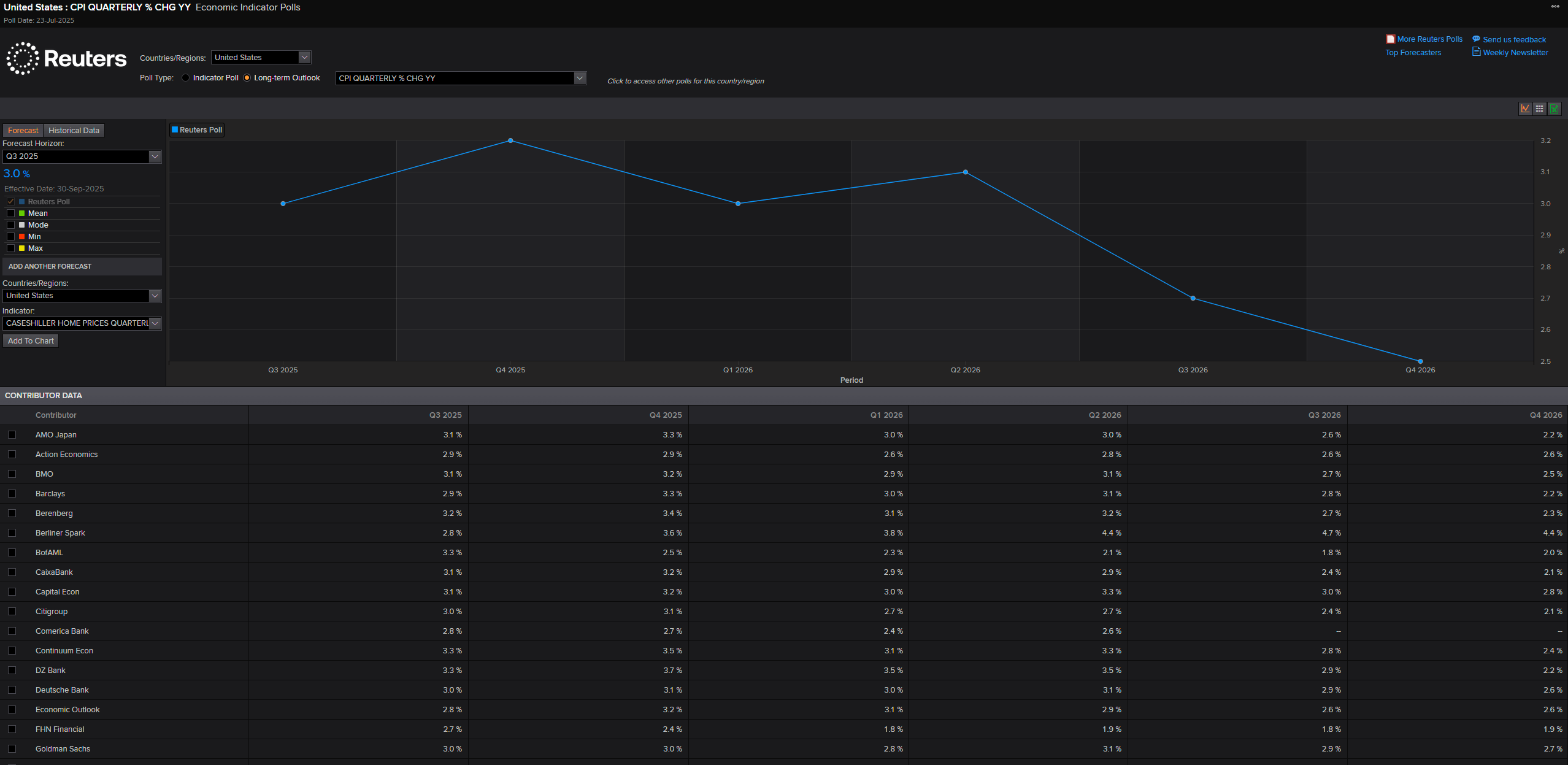This screenshot has height=765, width=1568.
Task: Click the Economic Outlook contributor name
Action: (x=67, y=710)
